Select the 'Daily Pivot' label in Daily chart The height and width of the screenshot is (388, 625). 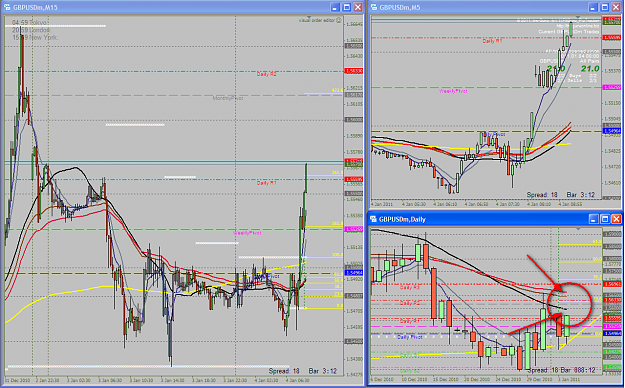(410, 337)
